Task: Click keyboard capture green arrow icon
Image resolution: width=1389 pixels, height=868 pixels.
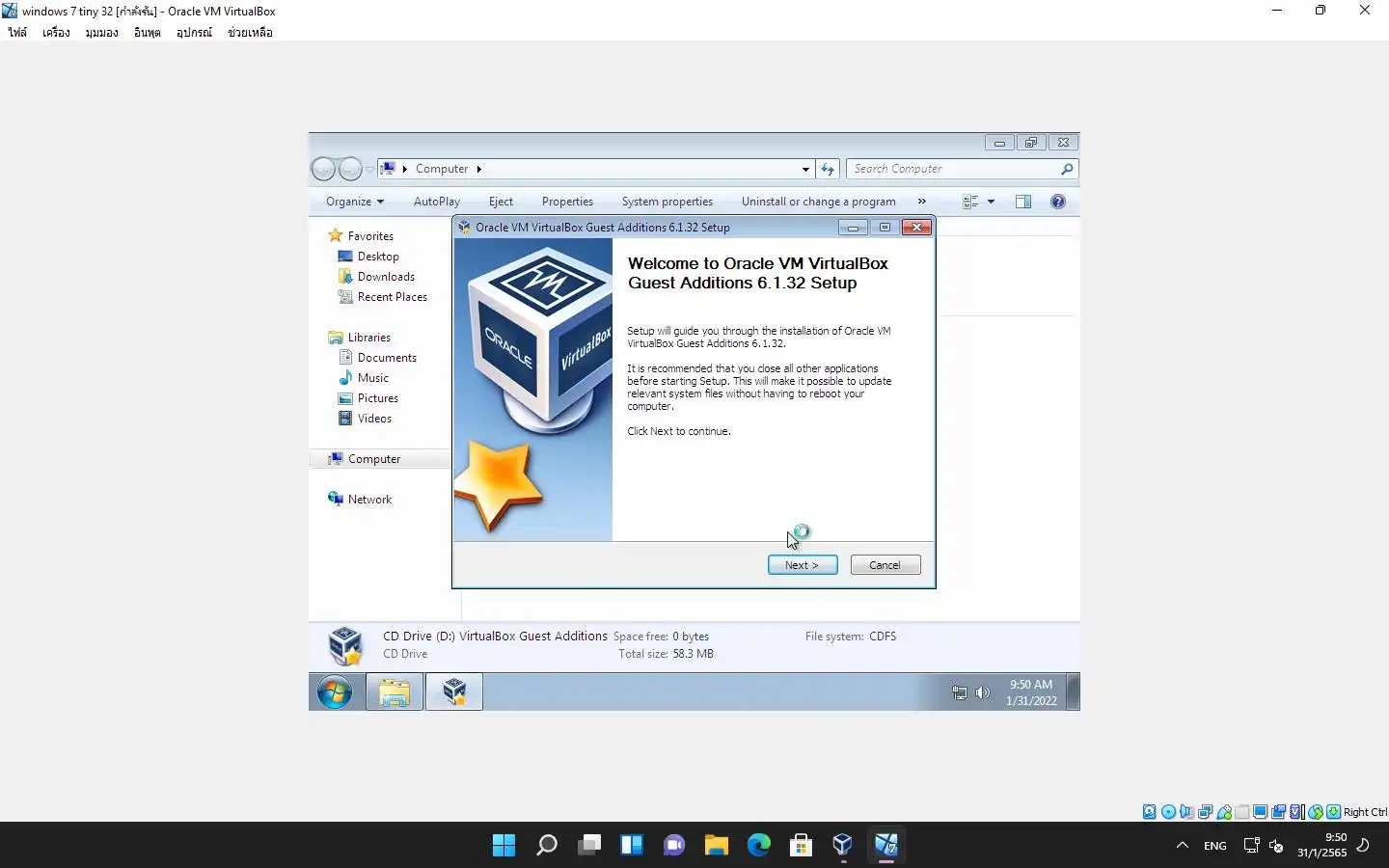Action: (x=1333, y=812)
